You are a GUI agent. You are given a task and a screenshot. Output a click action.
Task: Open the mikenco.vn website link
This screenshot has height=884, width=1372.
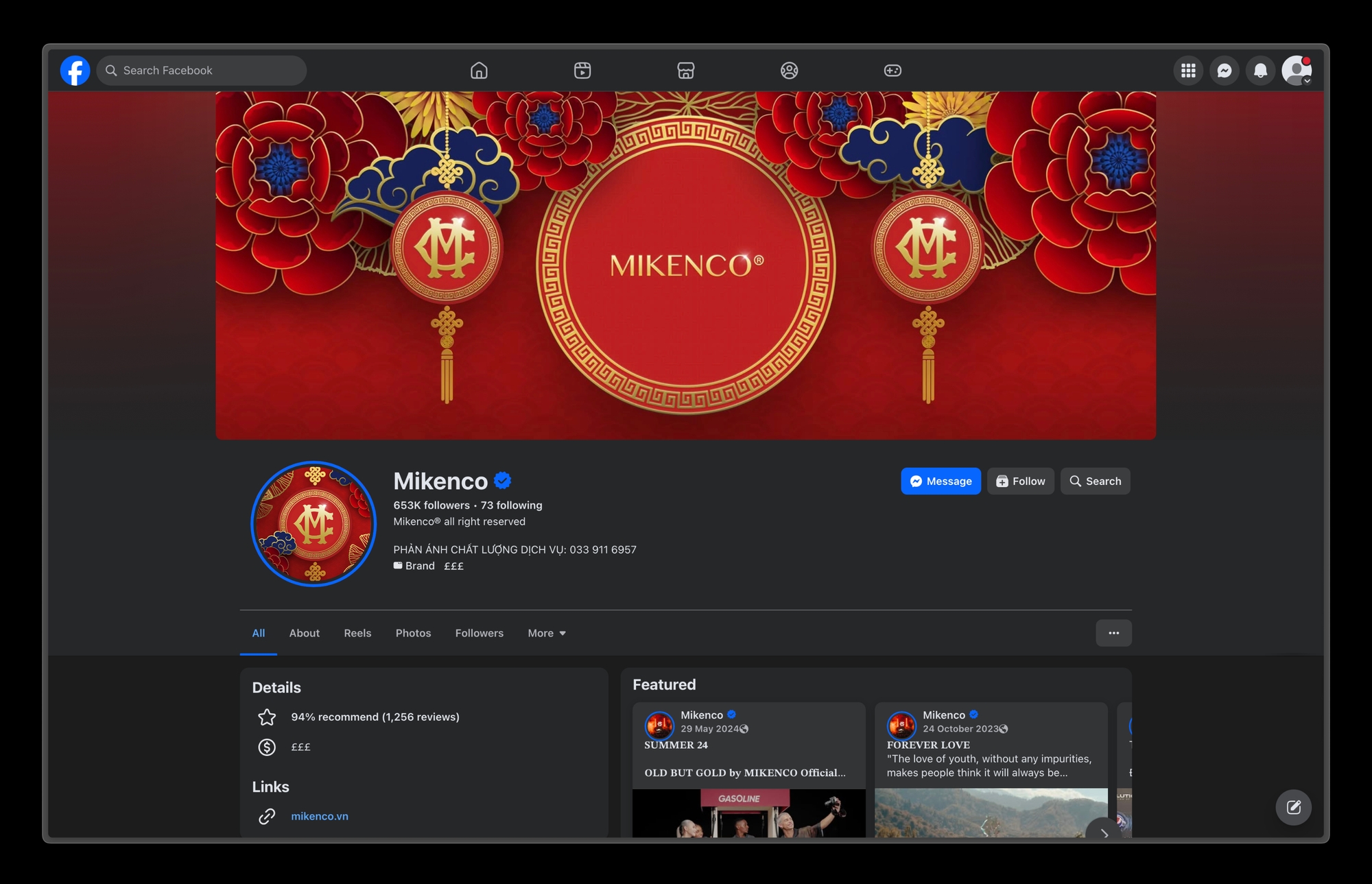tap(320, 816)
